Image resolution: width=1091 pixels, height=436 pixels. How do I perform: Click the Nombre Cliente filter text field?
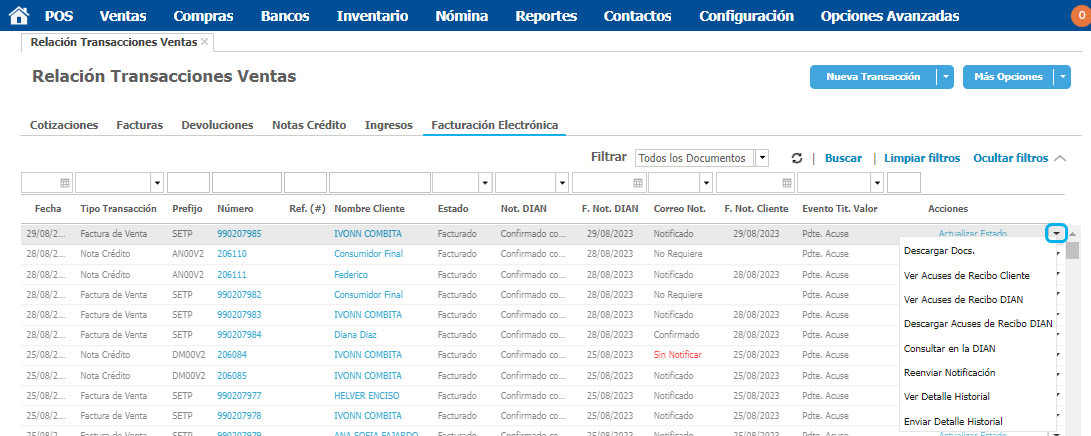point(379,183)
